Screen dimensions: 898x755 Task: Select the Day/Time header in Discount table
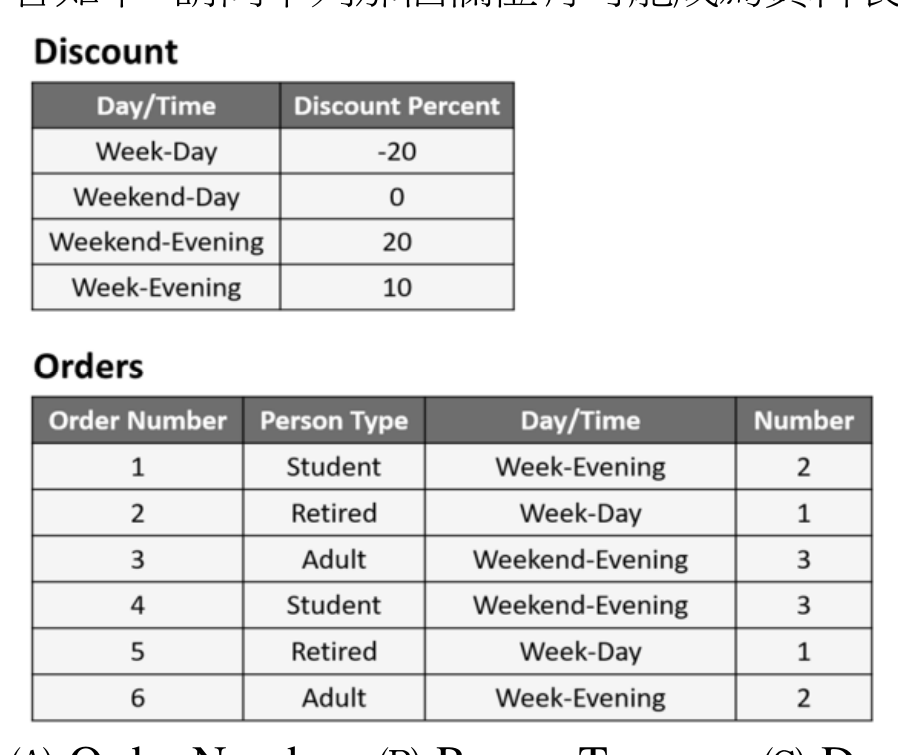pyautogui.click(x=156, y=106)
